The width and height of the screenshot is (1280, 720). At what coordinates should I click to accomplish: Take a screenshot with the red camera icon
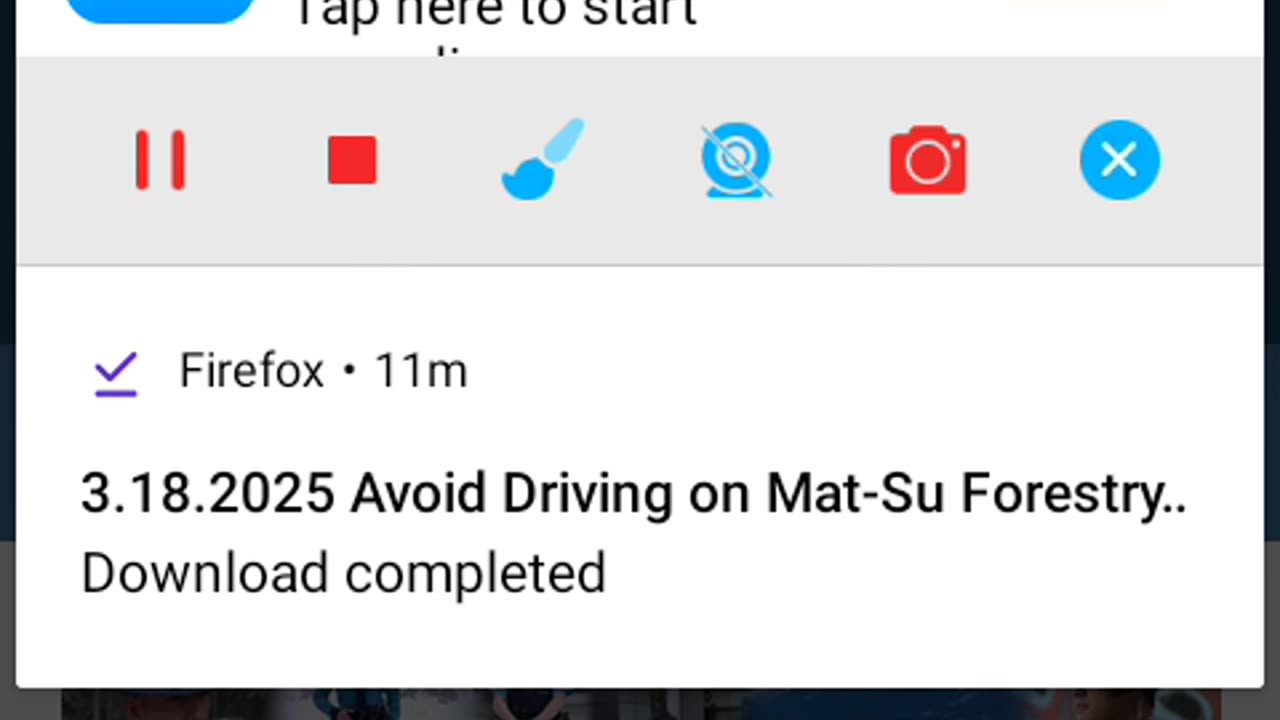[928, 160]
